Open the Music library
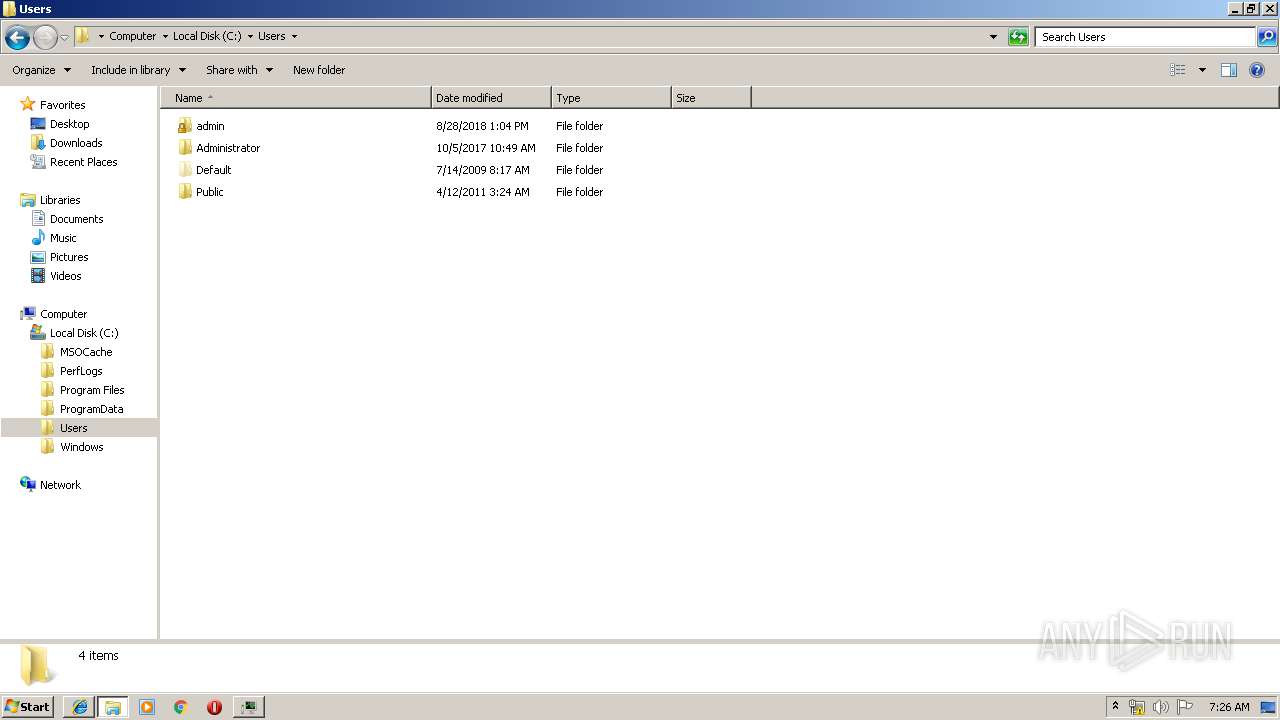Screen dimensions: 1280x720 click(x=63, y=238)
